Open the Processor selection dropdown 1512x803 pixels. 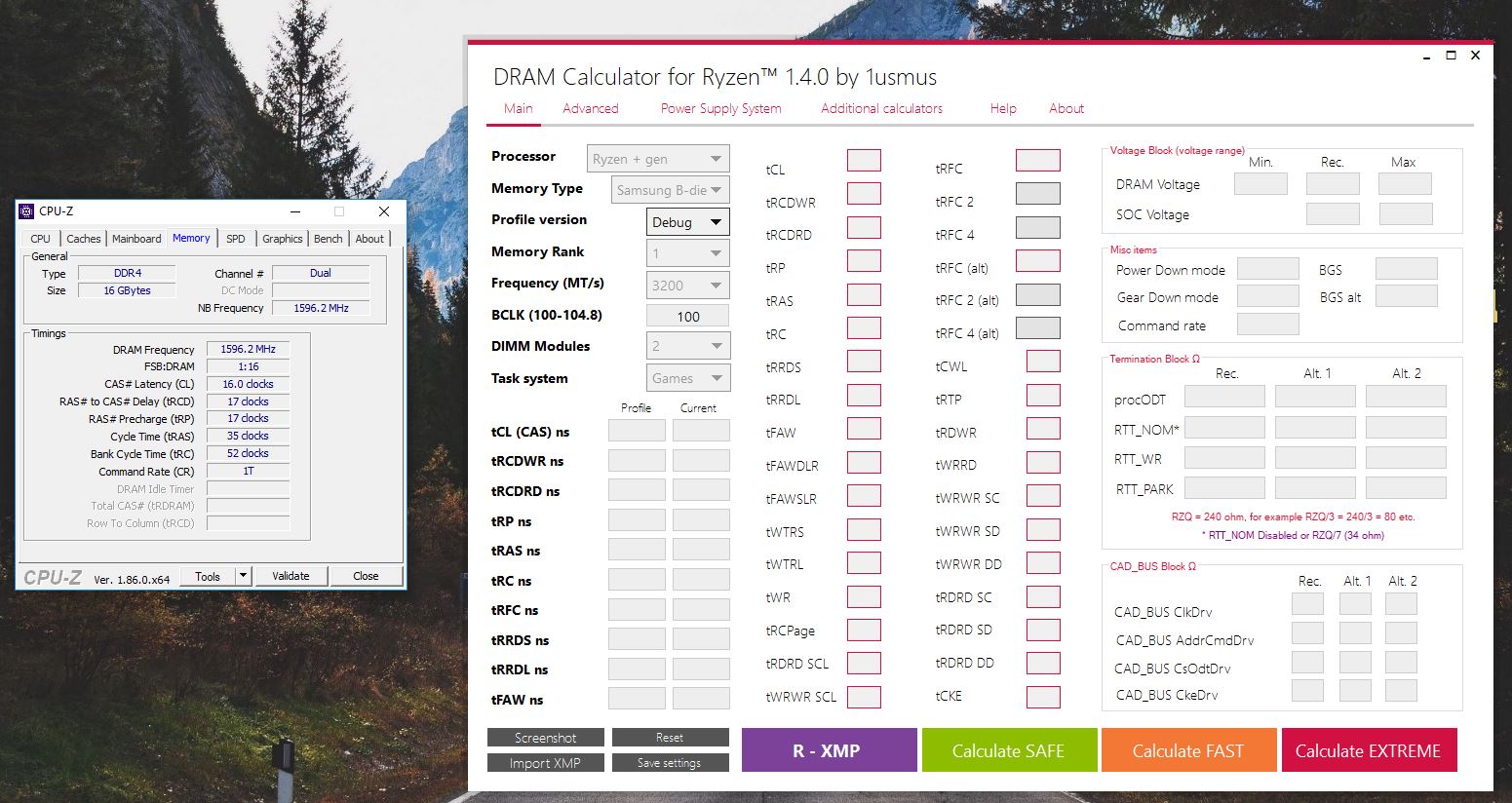tap(658, 159)
